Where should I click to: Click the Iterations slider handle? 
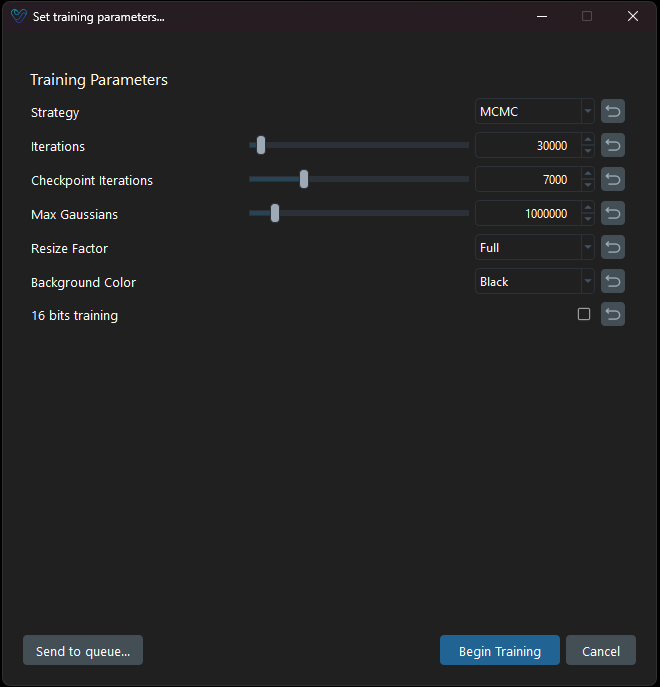pyautogui.click(x=261, y=146)
